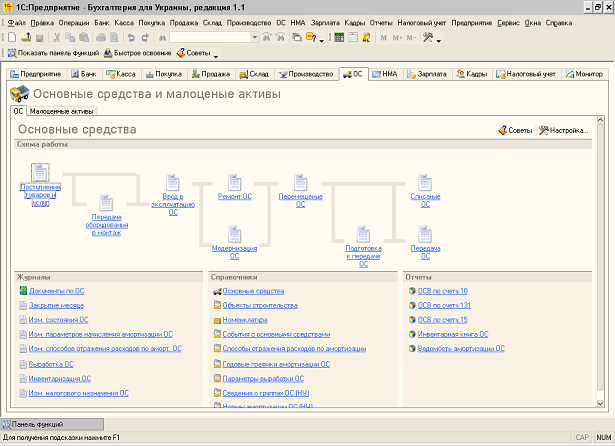Expand the help icon dropdown arrow

(322, 40)
